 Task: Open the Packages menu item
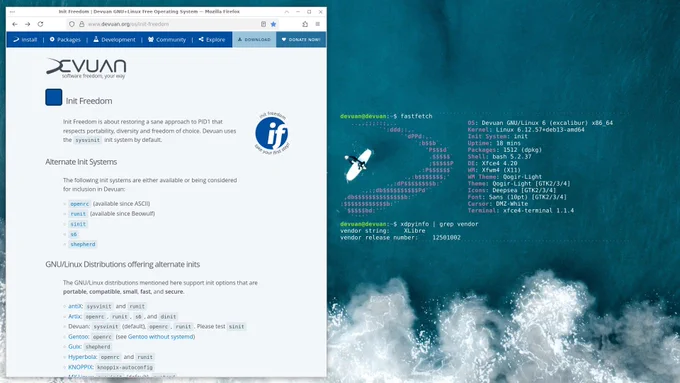click(x=65, y=39)
